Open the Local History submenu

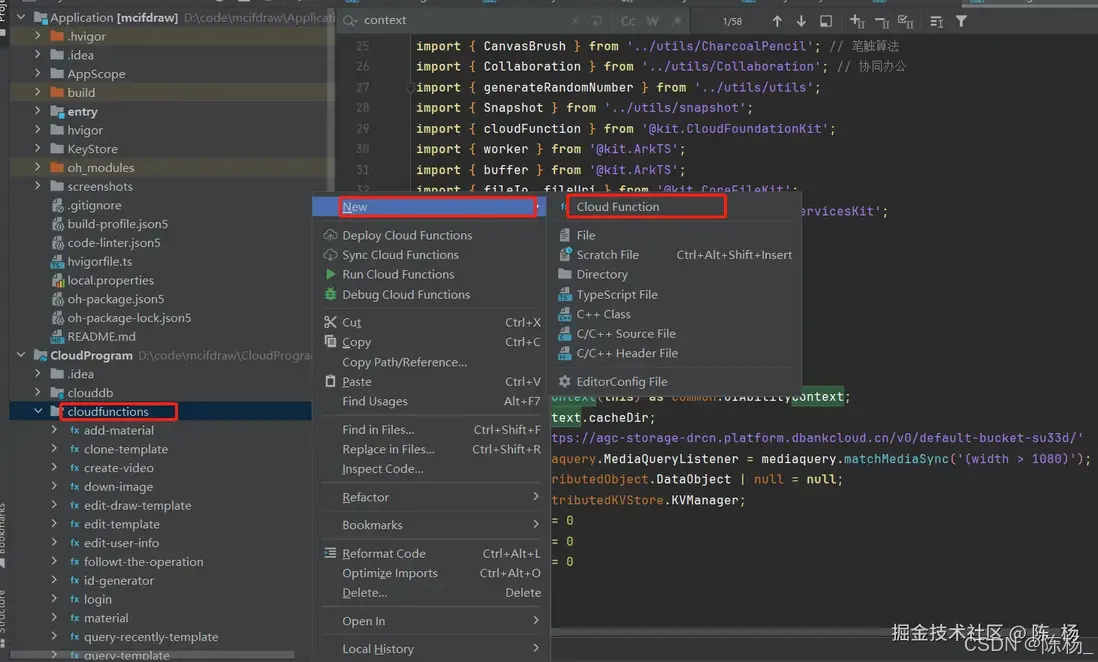(x=431, y=649)
